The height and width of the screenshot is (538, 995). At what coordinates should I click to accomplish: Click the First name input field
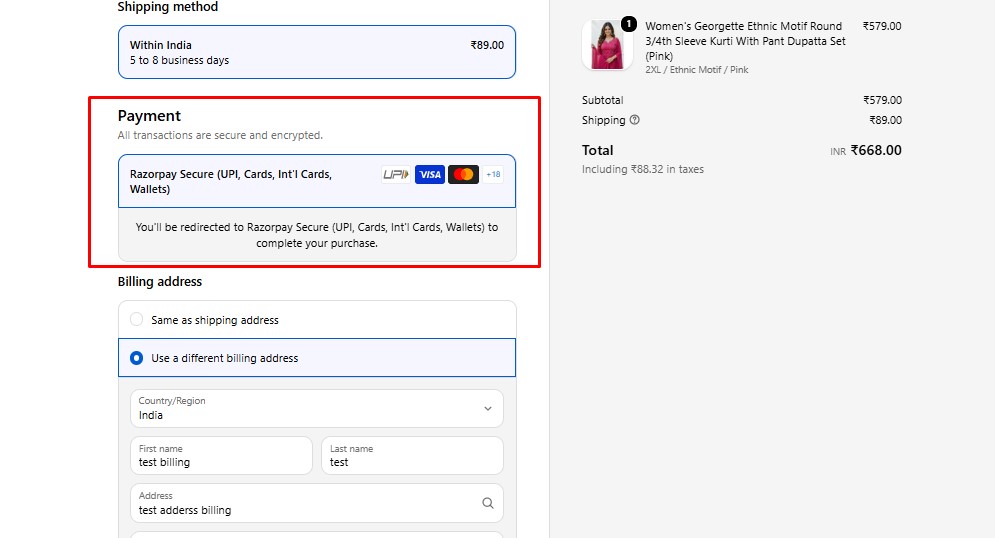221,456
